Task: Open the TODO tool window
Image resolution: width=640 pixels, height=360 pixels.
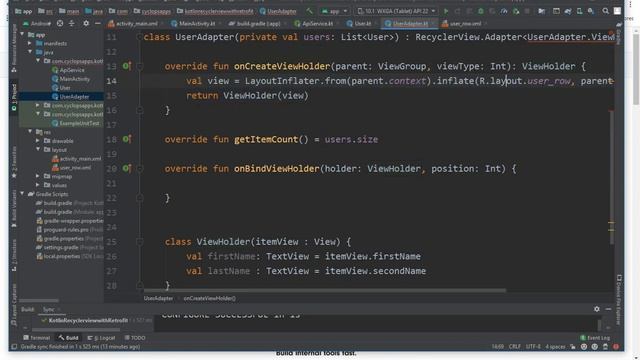Action: coord(135,338)
